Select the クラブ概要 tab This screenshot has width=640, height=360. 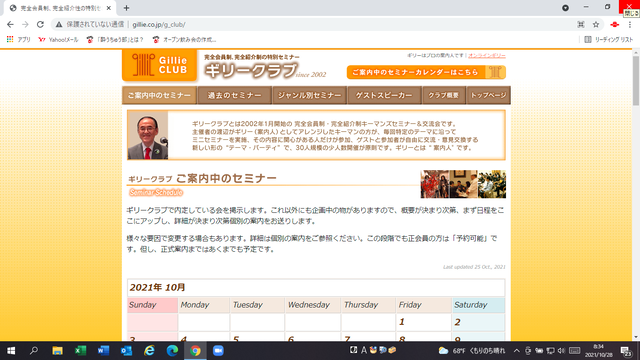(444, 95)
